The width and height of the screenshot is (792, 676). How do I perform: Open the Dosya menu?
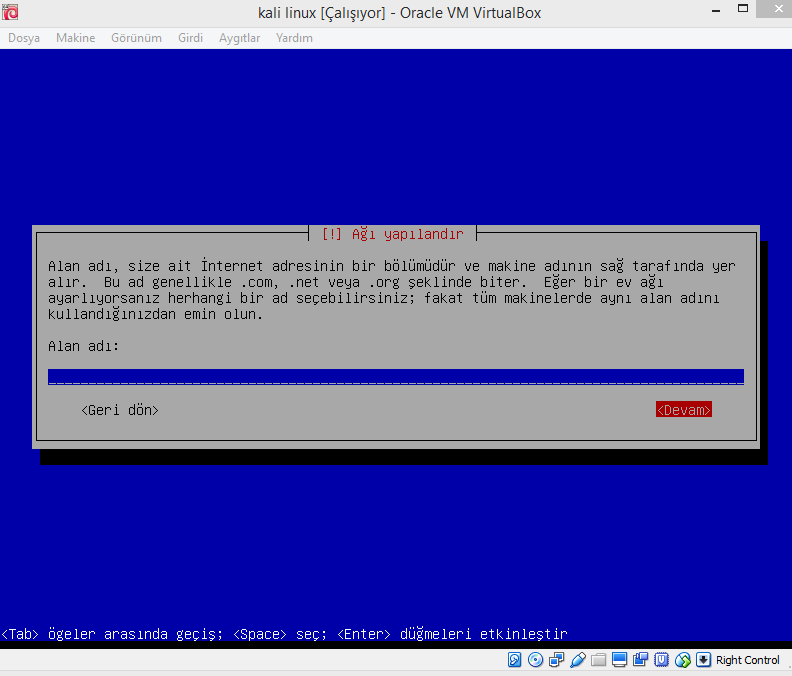click(24, 38)
